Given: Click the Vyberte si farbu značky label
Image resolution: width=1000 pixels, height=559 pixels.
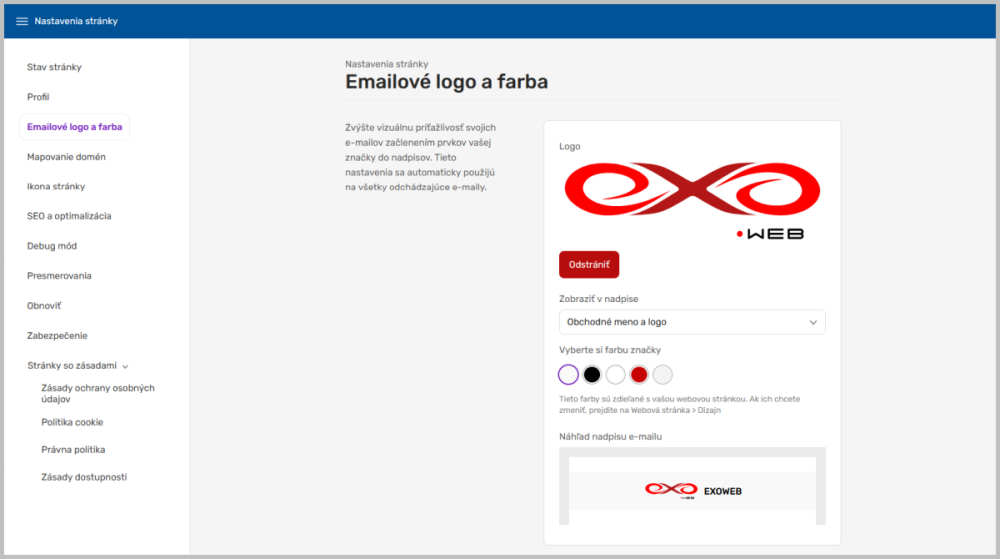Looking at the screenshot, I should pyautogui.click(x=610, y=350).
